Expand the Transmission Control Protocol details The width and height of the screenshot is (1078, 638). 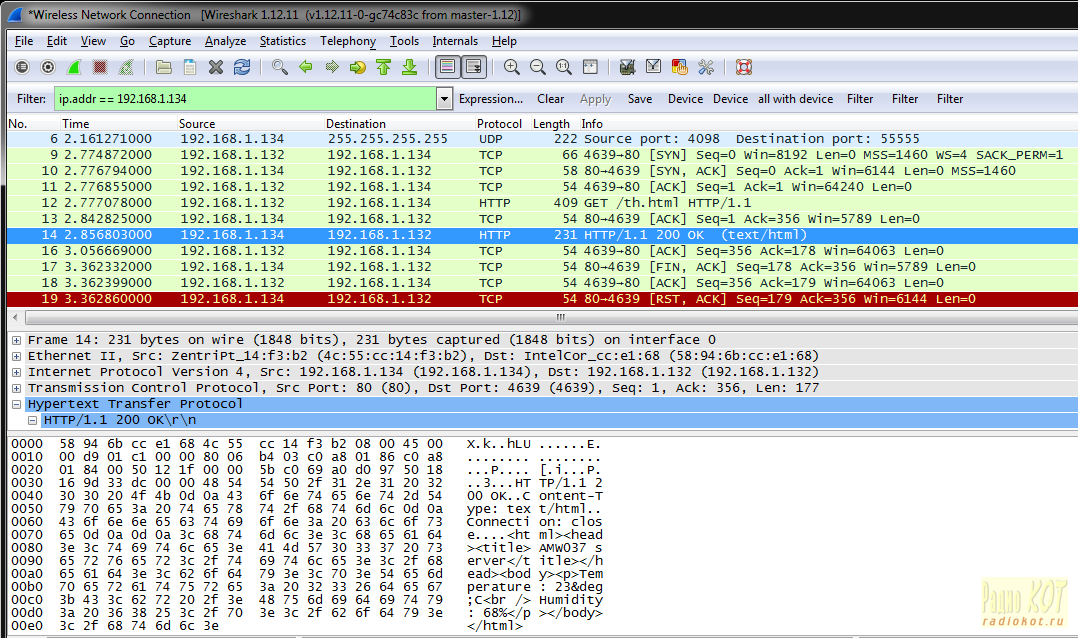[x=16, y=388]
